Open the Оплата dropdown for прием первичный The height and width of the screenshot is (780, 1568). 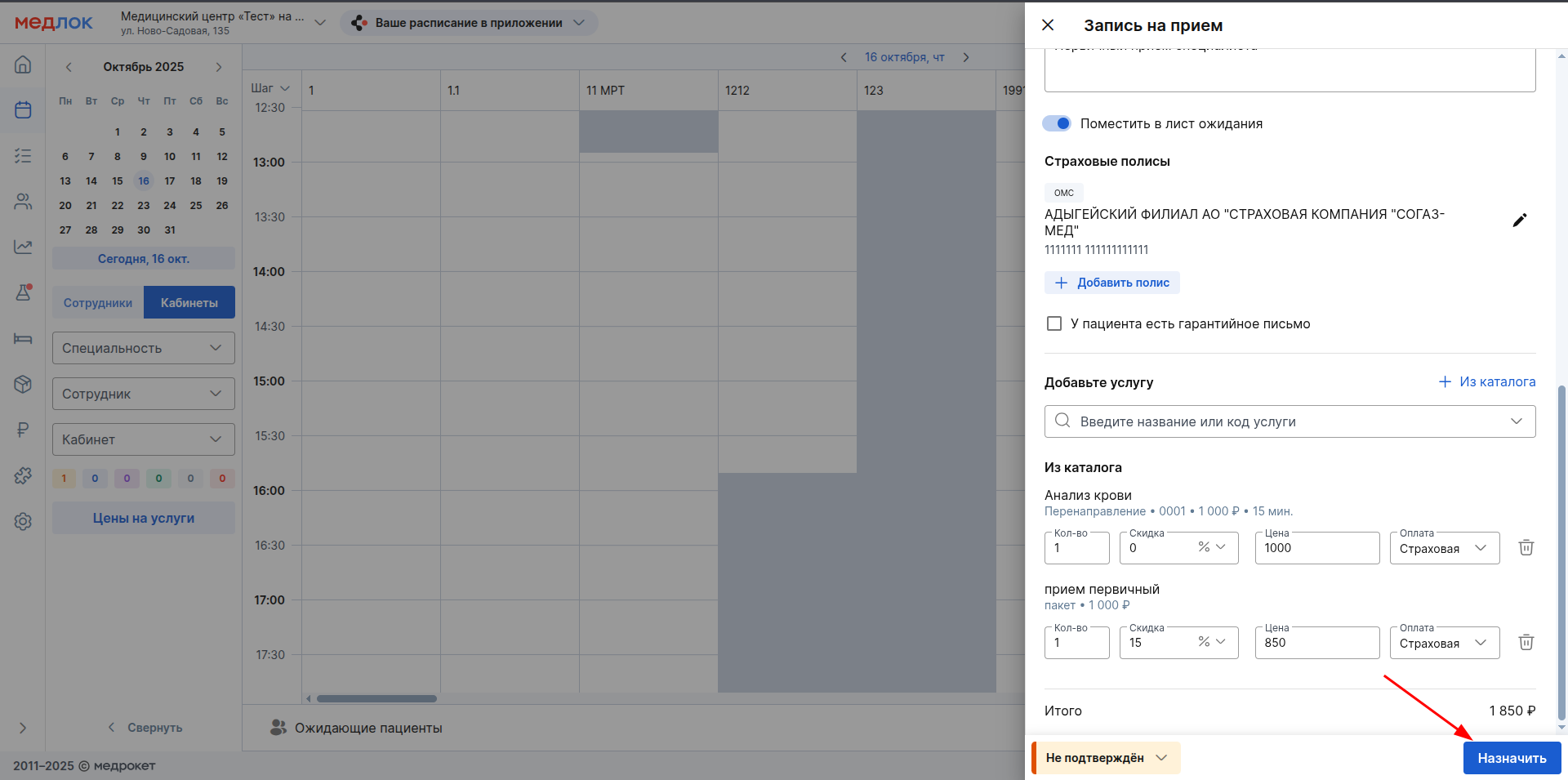(x=1444, y=643)
